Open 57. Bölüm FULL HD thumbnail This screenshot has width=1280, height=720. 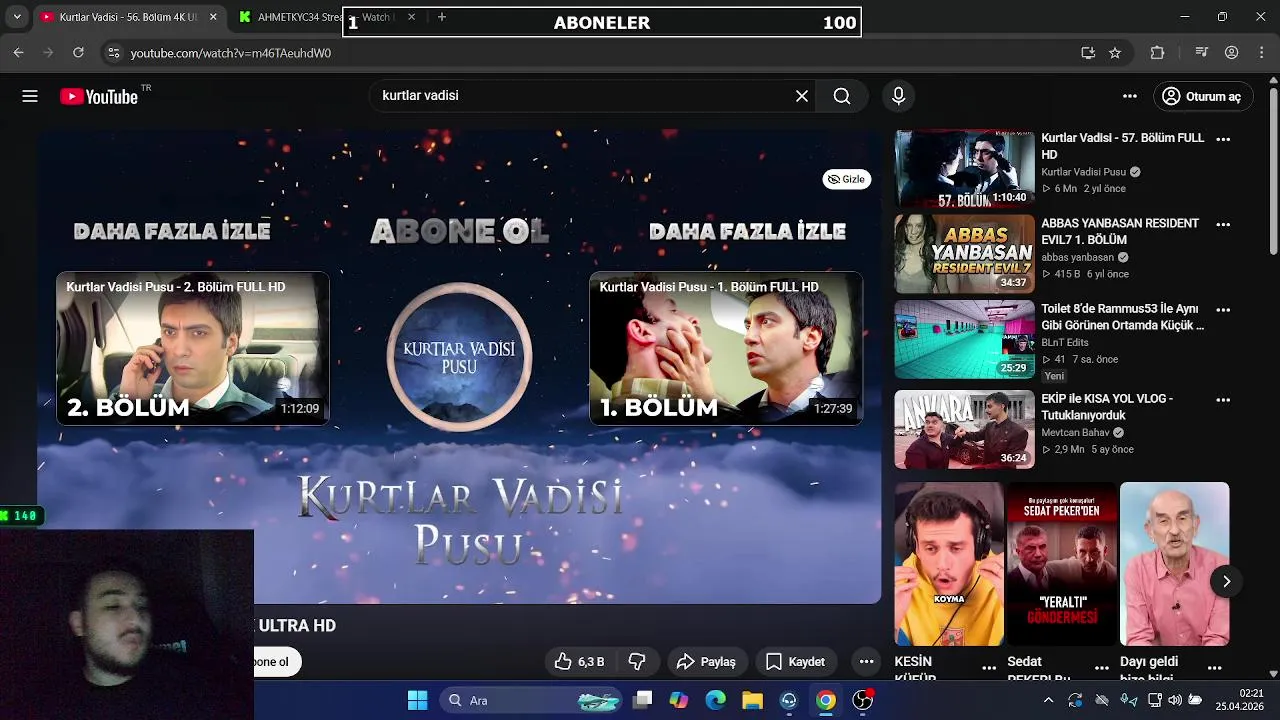tap(964, 169)
